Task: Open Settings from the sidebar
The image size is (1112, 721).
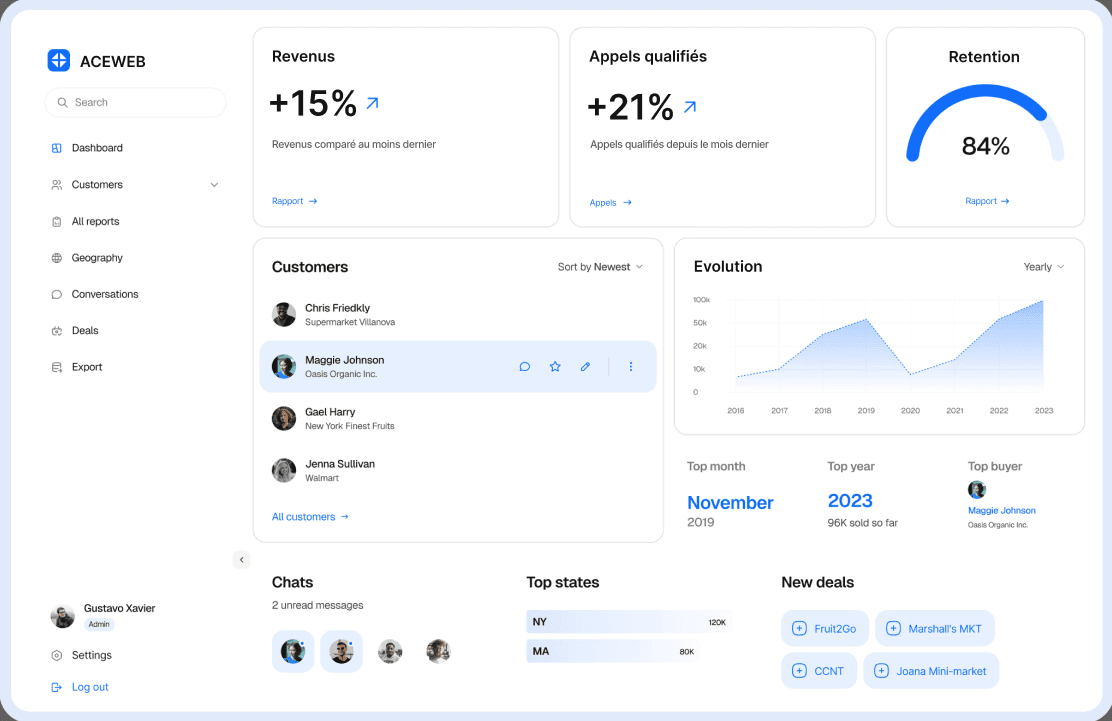Action: pos(93,655)
